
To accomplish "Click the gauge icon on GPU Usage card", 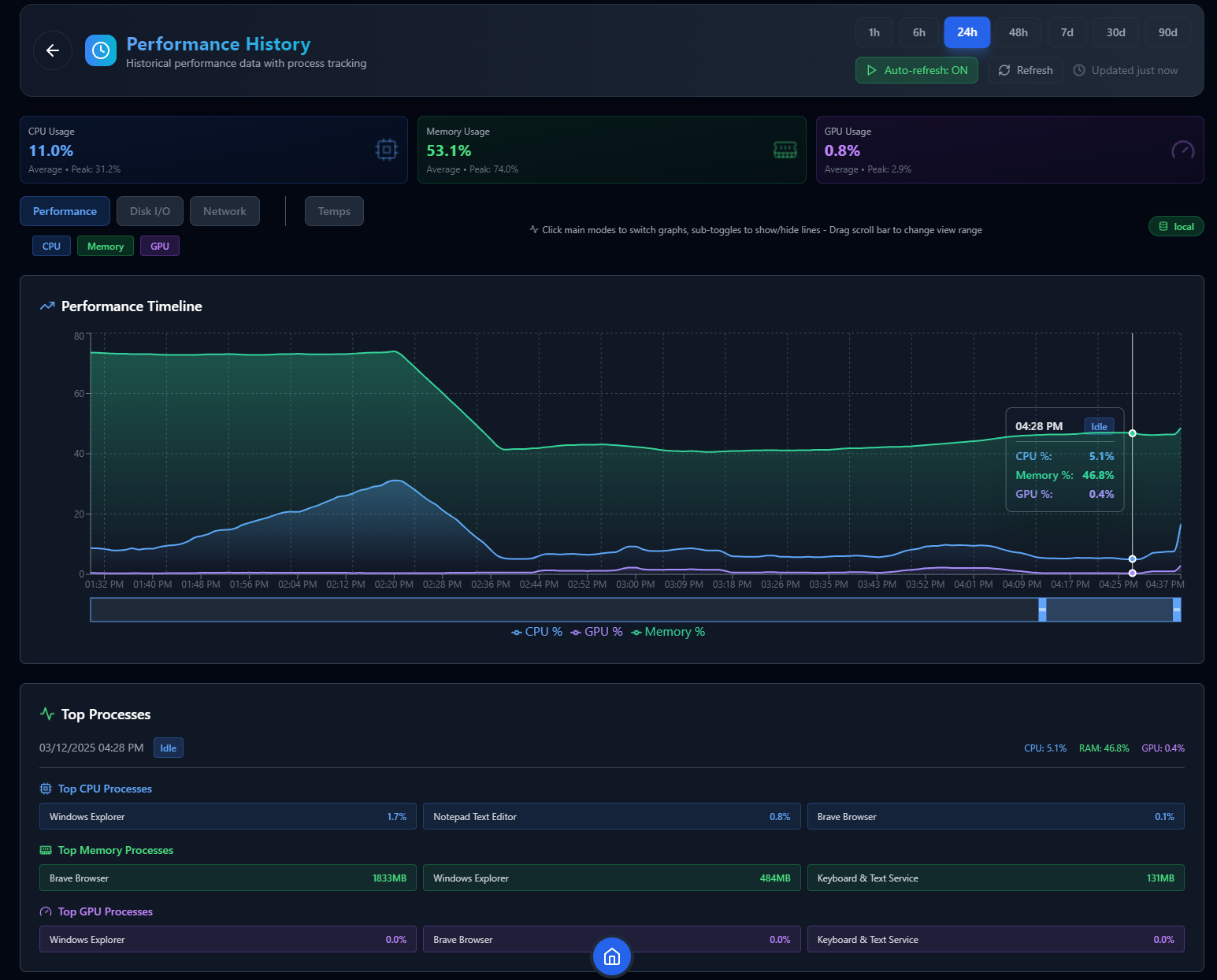I will coord(1182,150).
